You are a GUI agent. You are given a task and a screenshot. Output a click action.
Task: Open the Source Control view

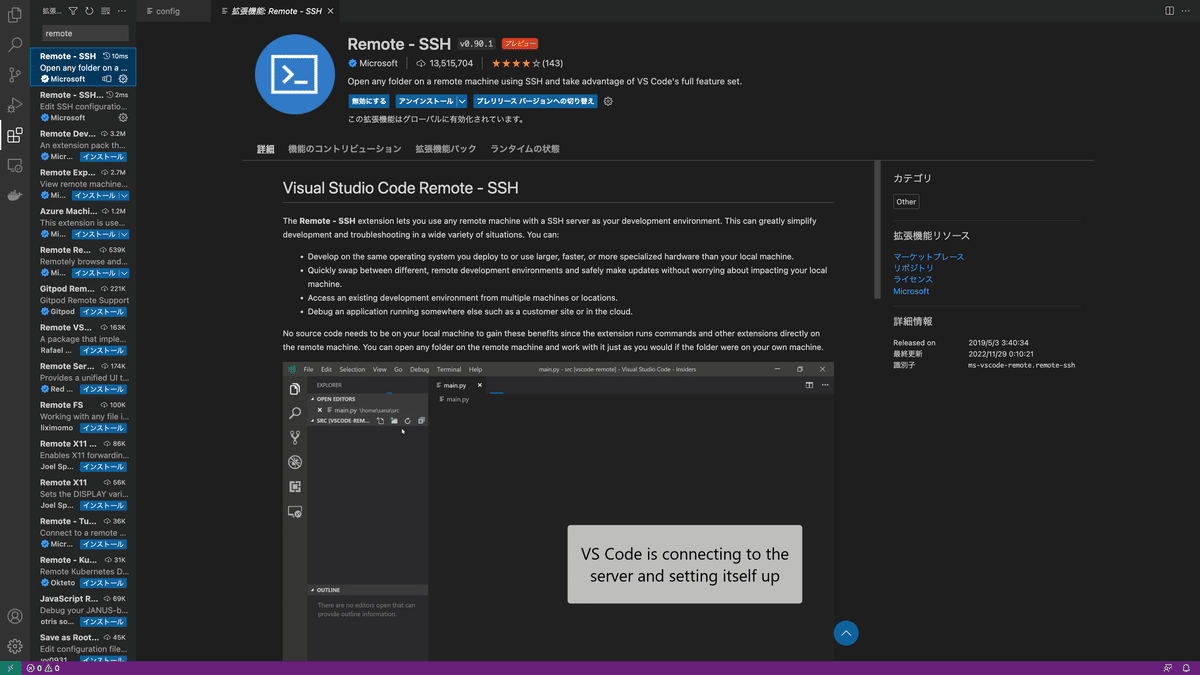tap(15, 75)
